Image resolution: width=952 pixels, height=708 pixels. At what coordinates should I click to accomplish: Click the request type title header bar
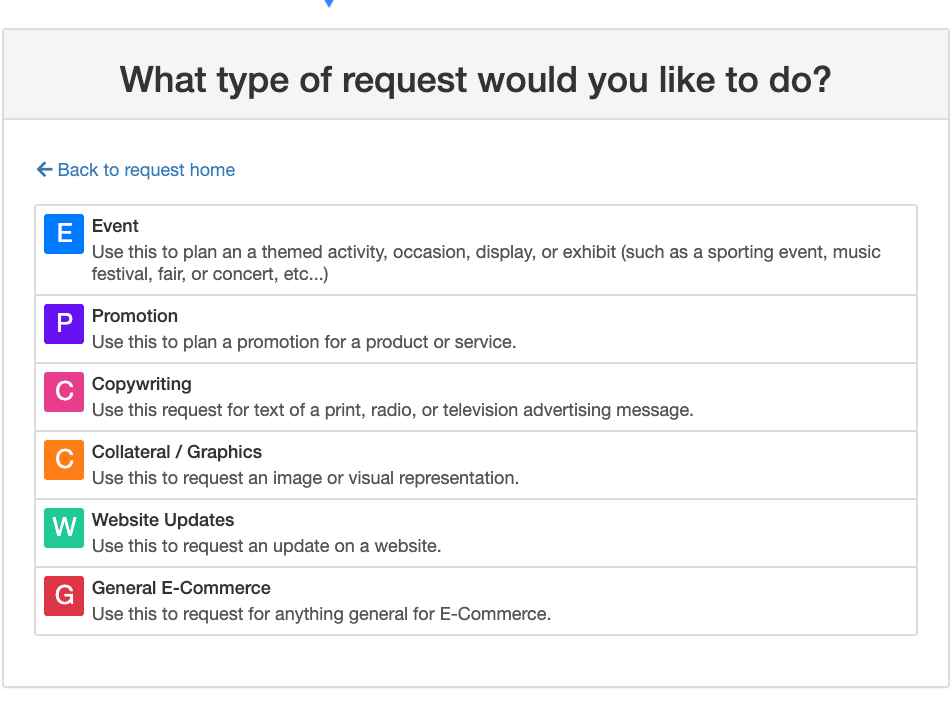click(476, 80)
